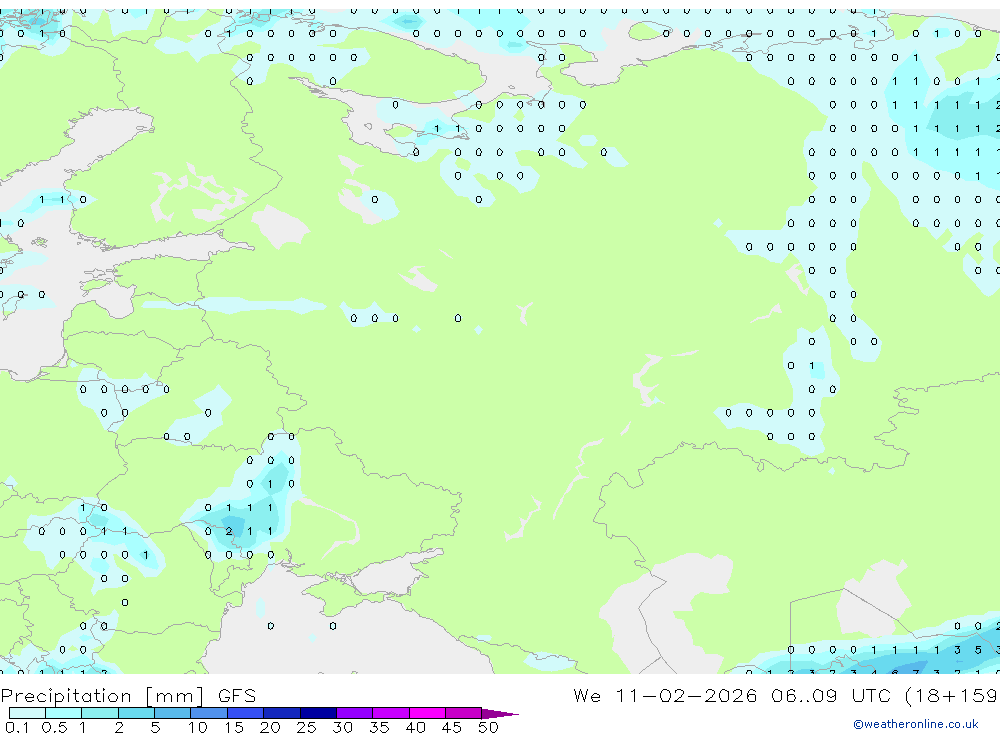
Task: Click the 0.1–0.5 mm palest cyan legend swatch
Action: tap(27, 713)
